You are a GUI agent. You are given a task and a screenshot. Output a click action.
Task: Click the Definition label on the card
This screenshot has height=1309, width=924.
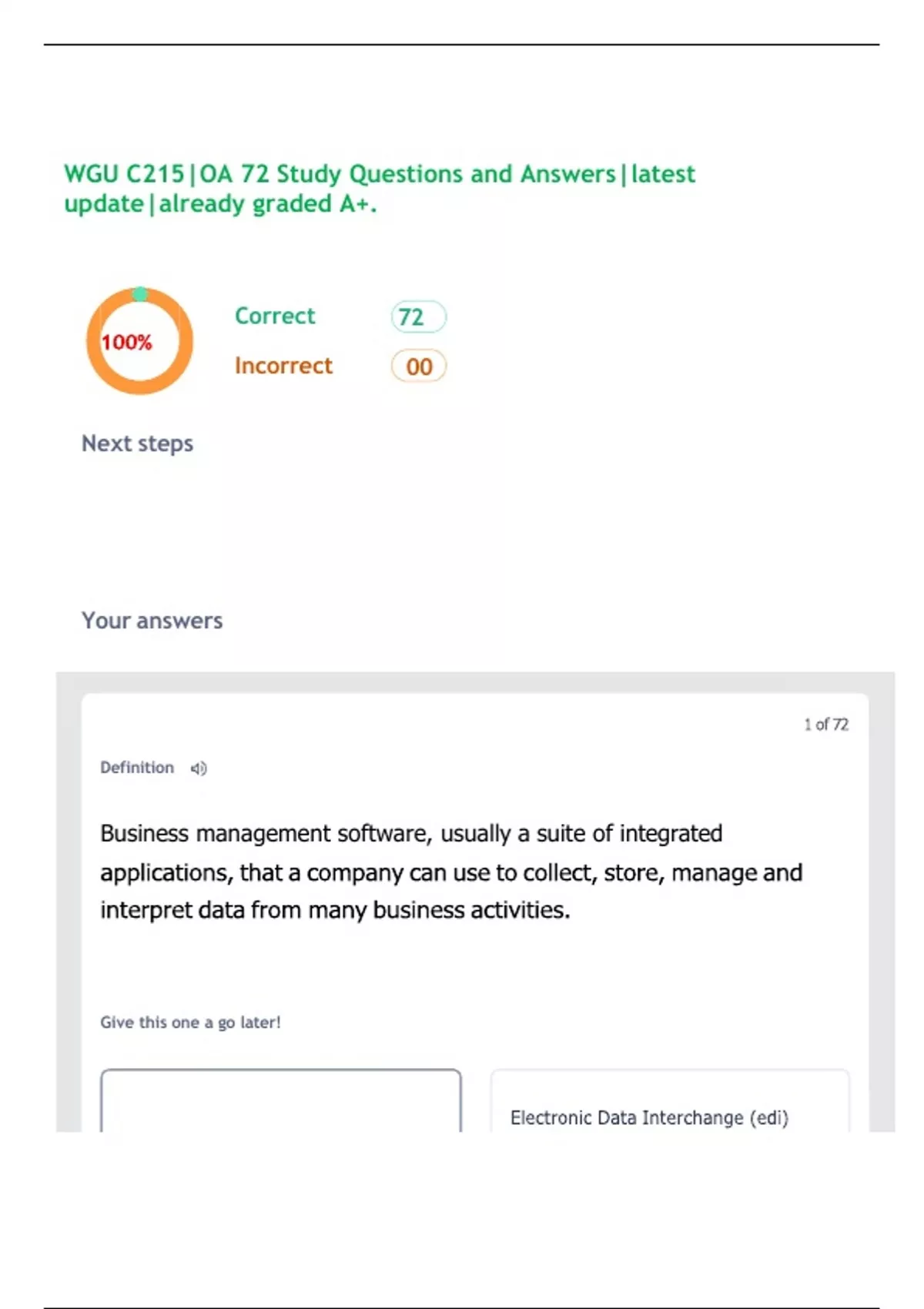(137, 768)
